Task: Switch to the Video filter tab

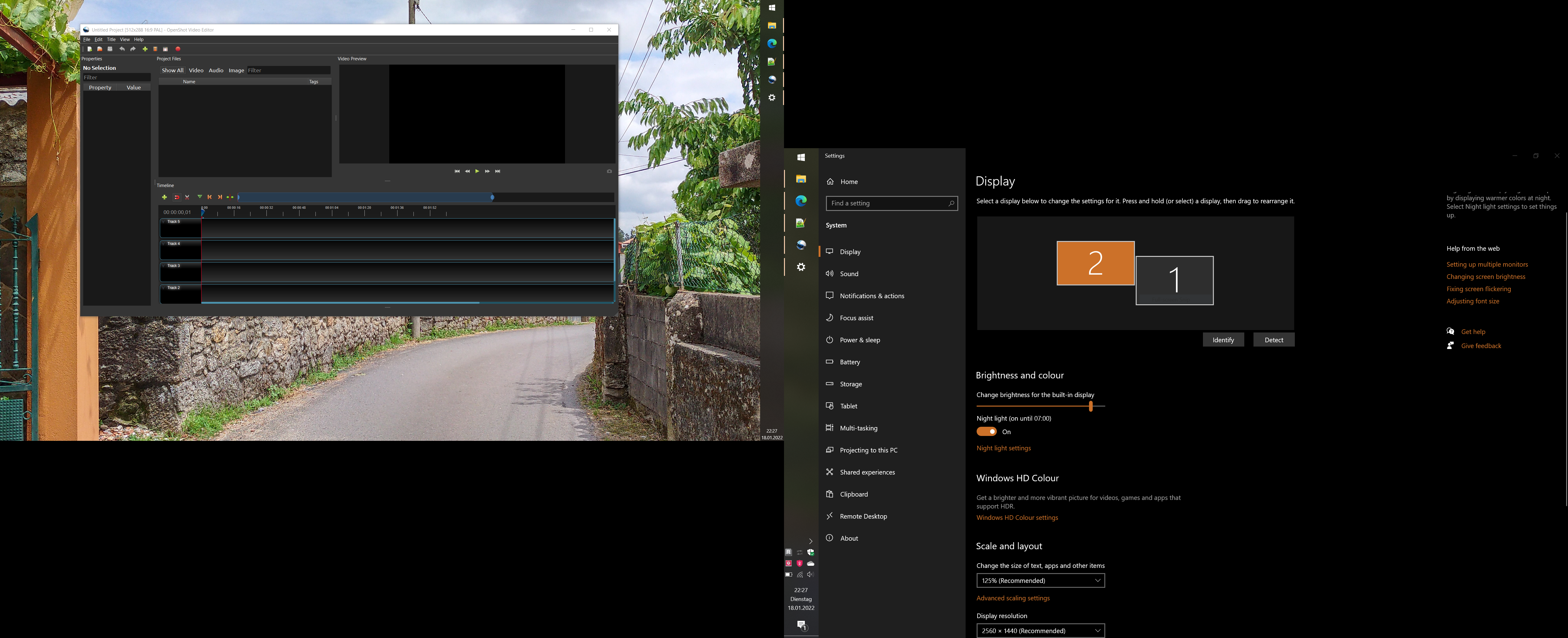Action: [196, 70]
